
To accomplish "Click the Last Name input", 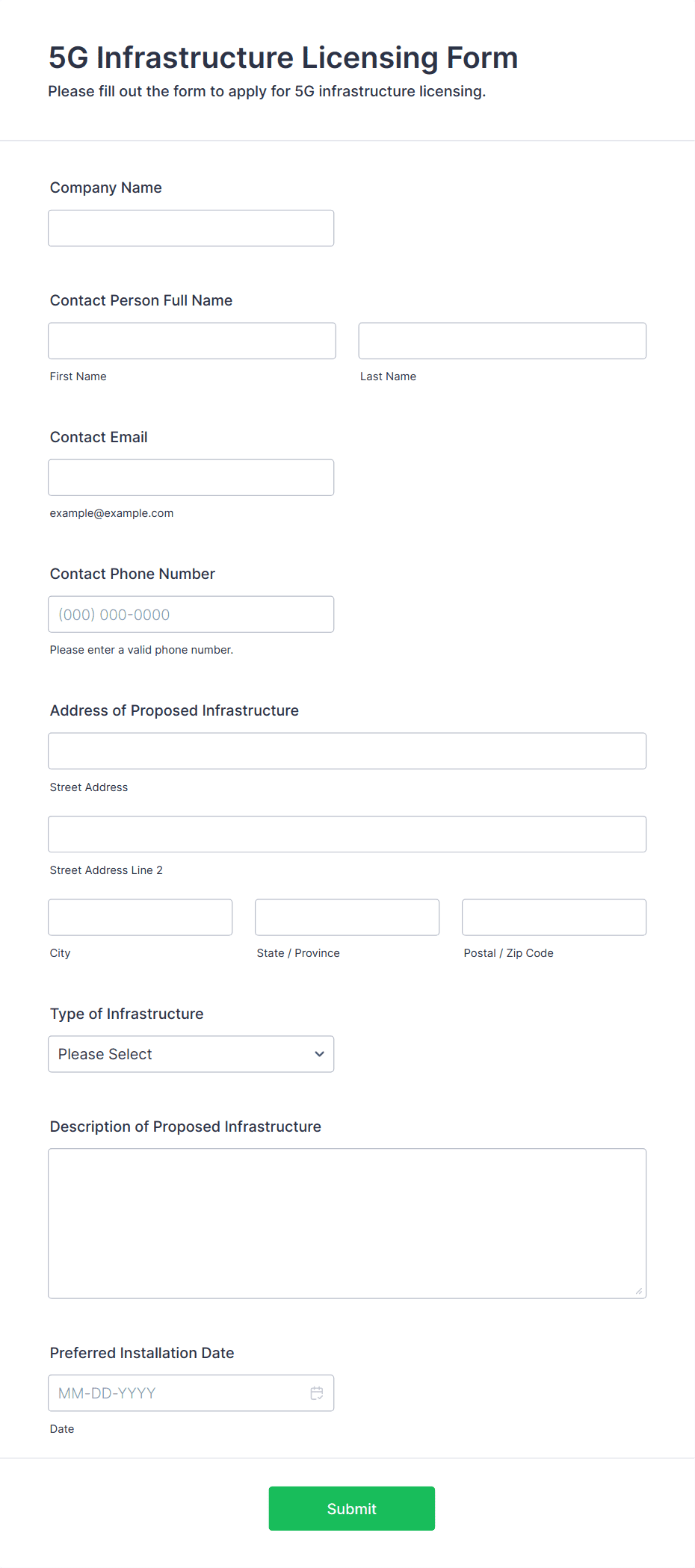I will [502, 341].
